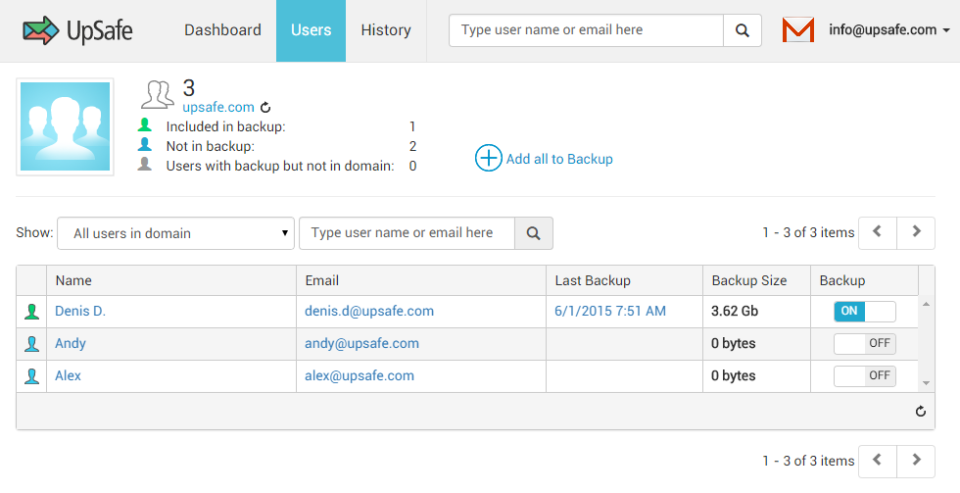The image size is (960, 493).
Task: Open the 6/1/2015 7:51 AM backup link
Action: tap(610, 311)
